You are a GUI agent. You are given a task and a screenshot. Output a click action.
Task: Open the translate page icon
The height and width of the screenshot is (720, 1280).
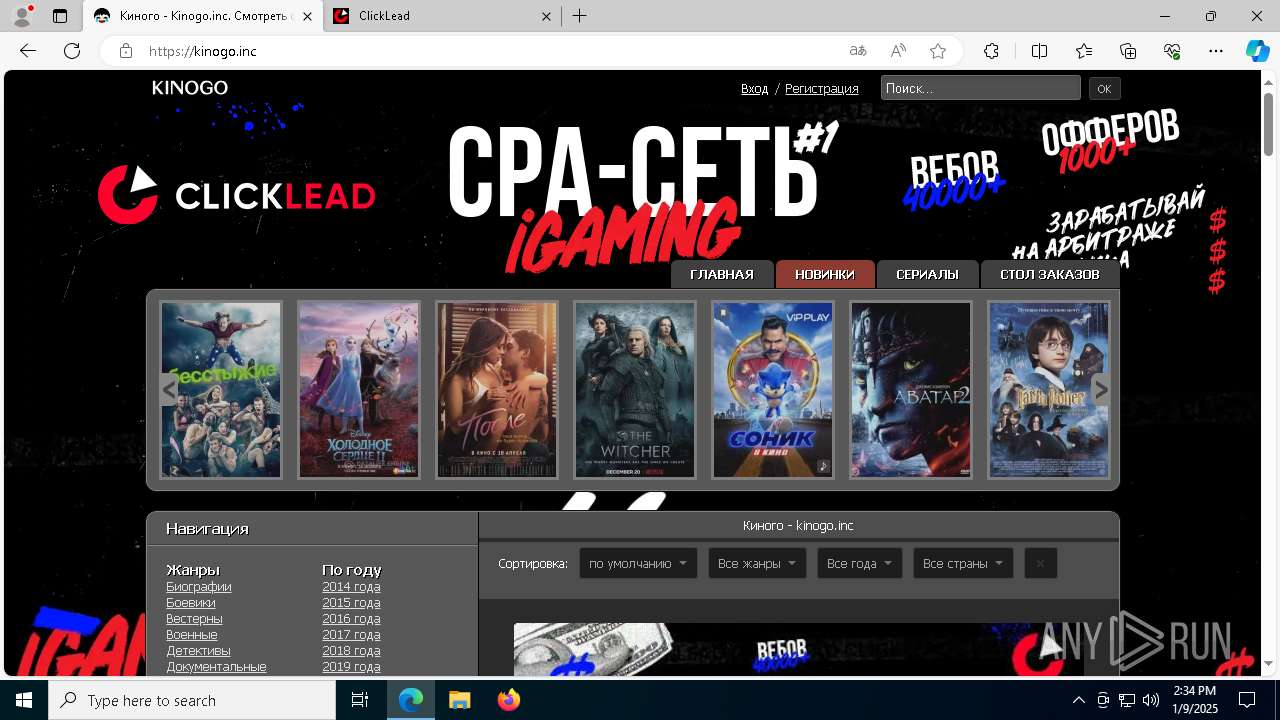click(x=858, y=51)
